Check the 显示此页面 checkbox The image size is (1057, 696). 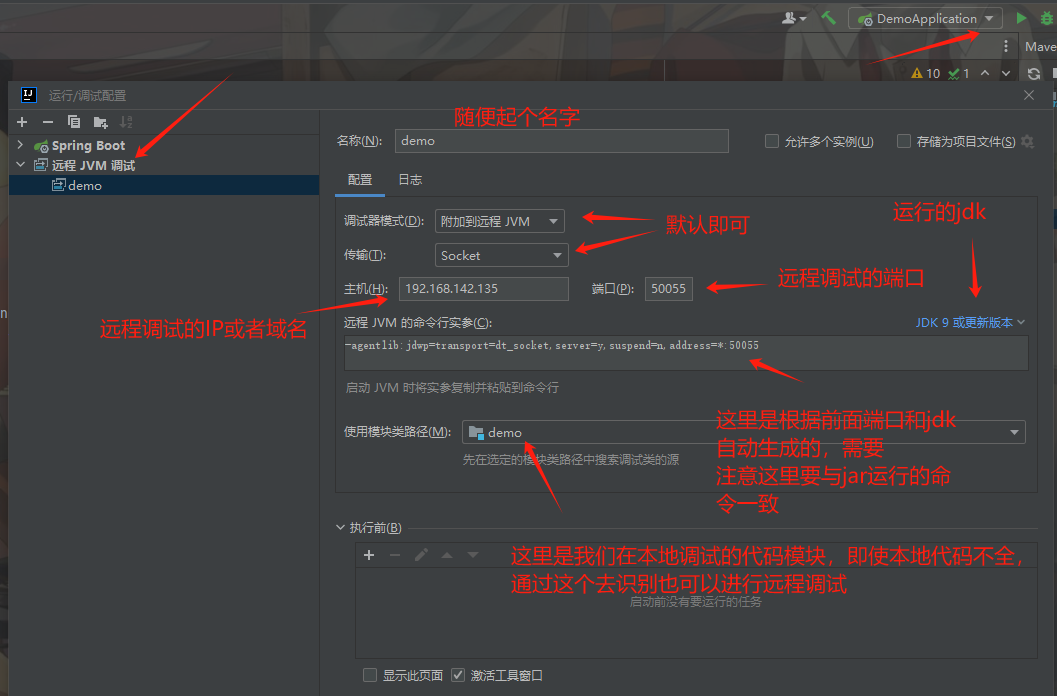coord(370,675)
